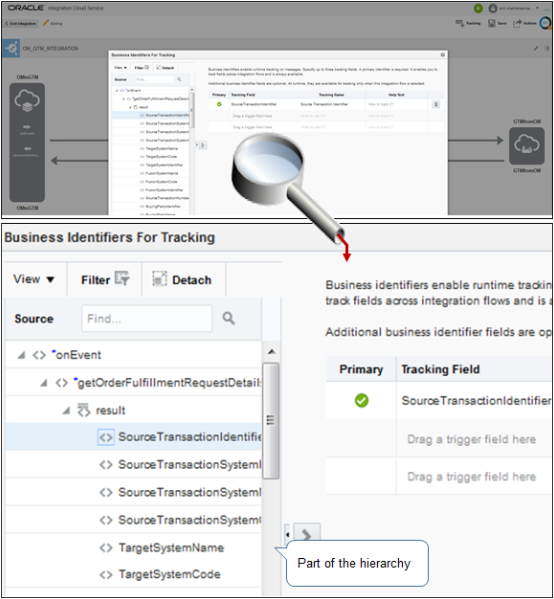Viewport: 554px width, 599px height.
Task: Click the enlarged Find... source search field
Action: 147,318
